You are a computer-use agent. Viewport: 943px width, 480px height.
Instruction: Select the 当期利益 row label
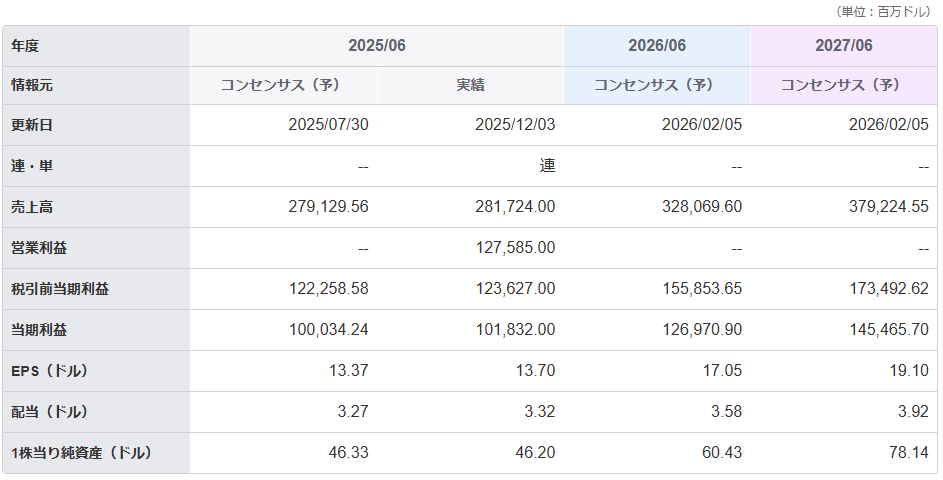(x=39, y=329)
